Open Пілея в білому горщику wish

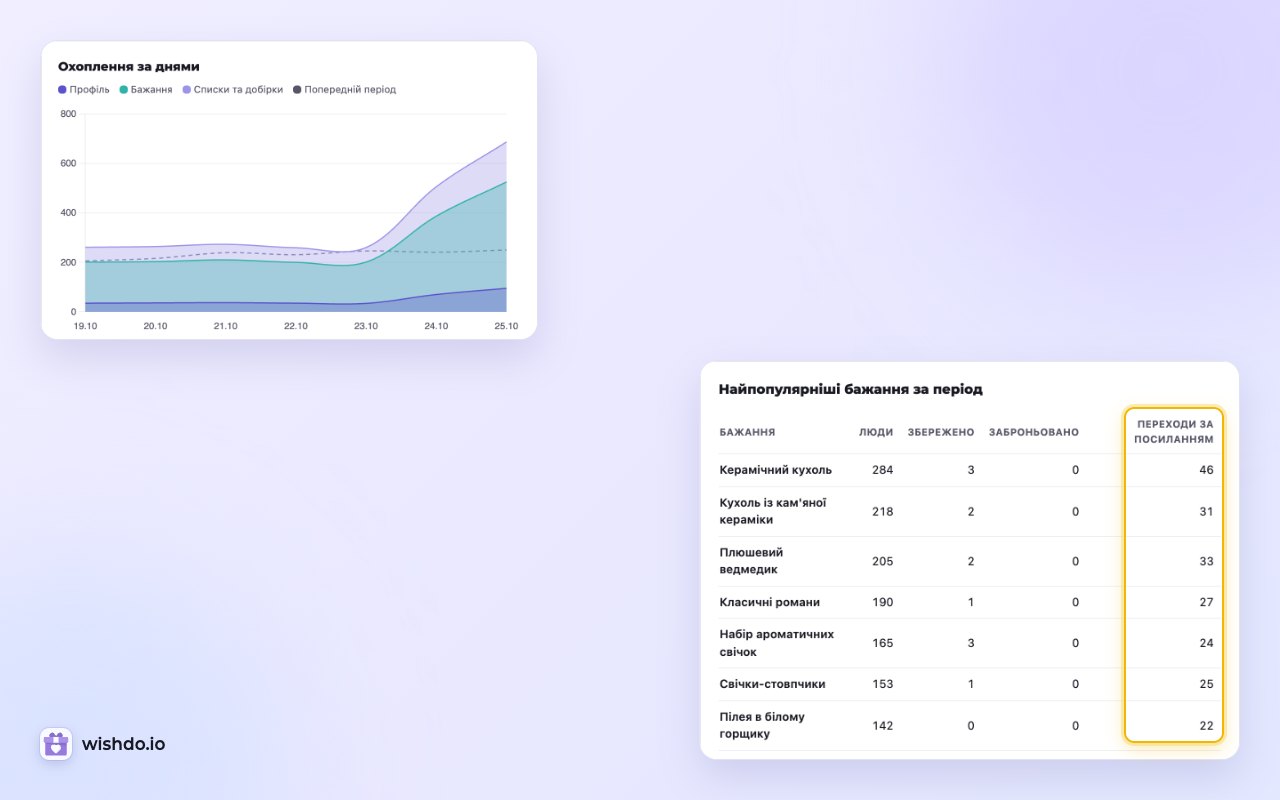(x=762, y=725)
